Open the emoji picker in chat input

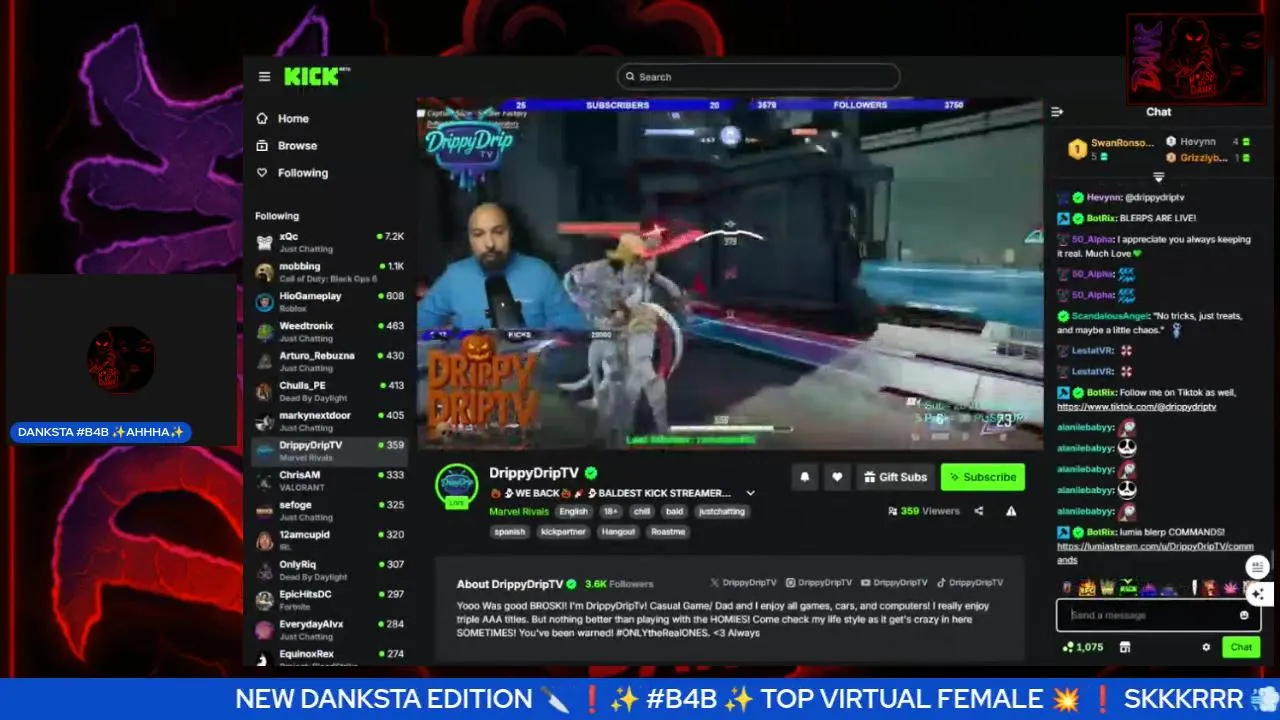pyautogui.click(x=1244, y=615)
